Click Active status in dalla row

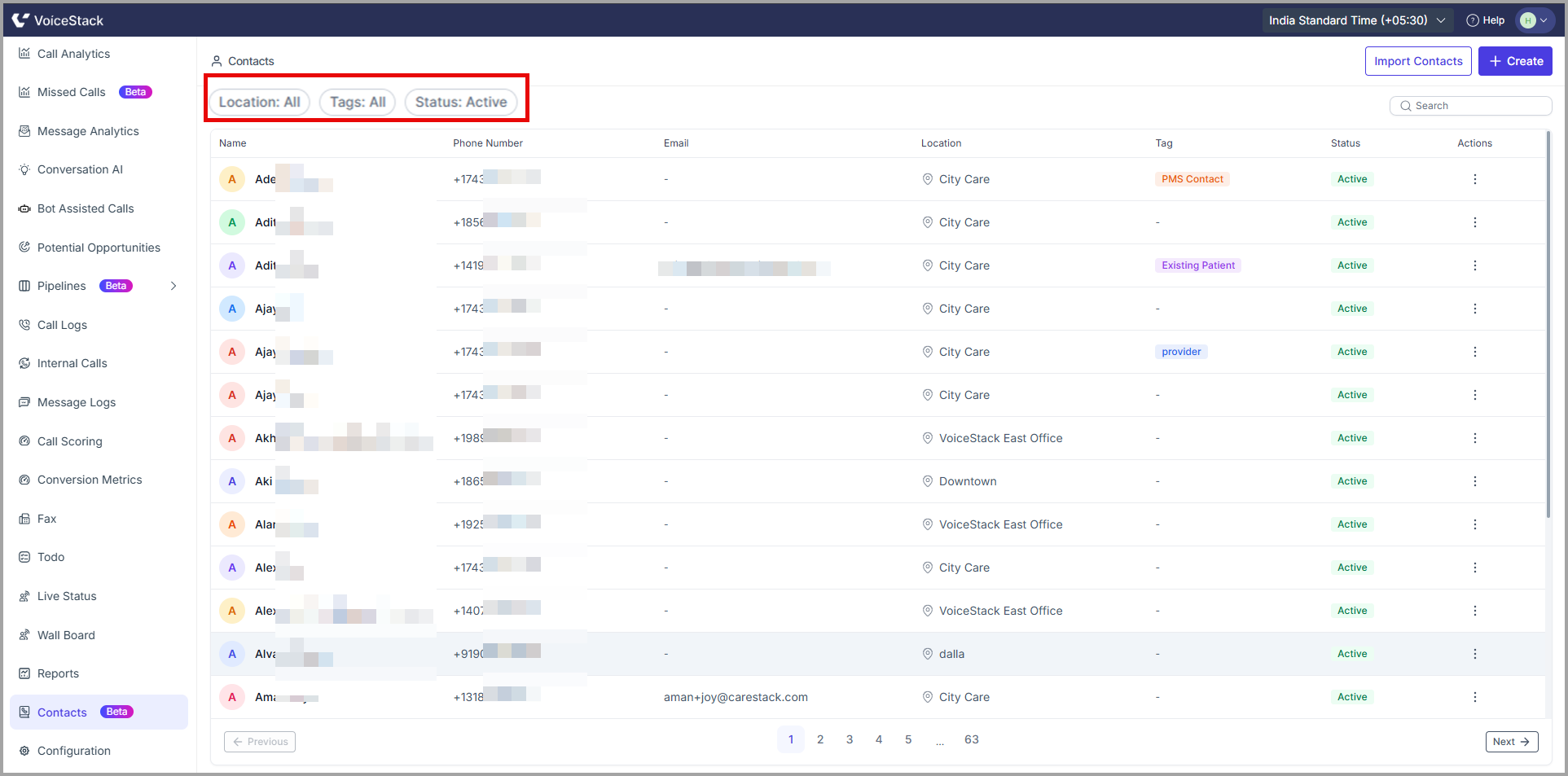coord(1352,654)
